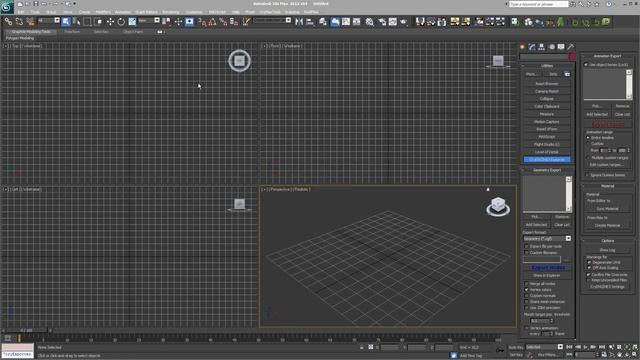
Task: Toggle Keyboard Shortcut Override
Action: [189, 22]
